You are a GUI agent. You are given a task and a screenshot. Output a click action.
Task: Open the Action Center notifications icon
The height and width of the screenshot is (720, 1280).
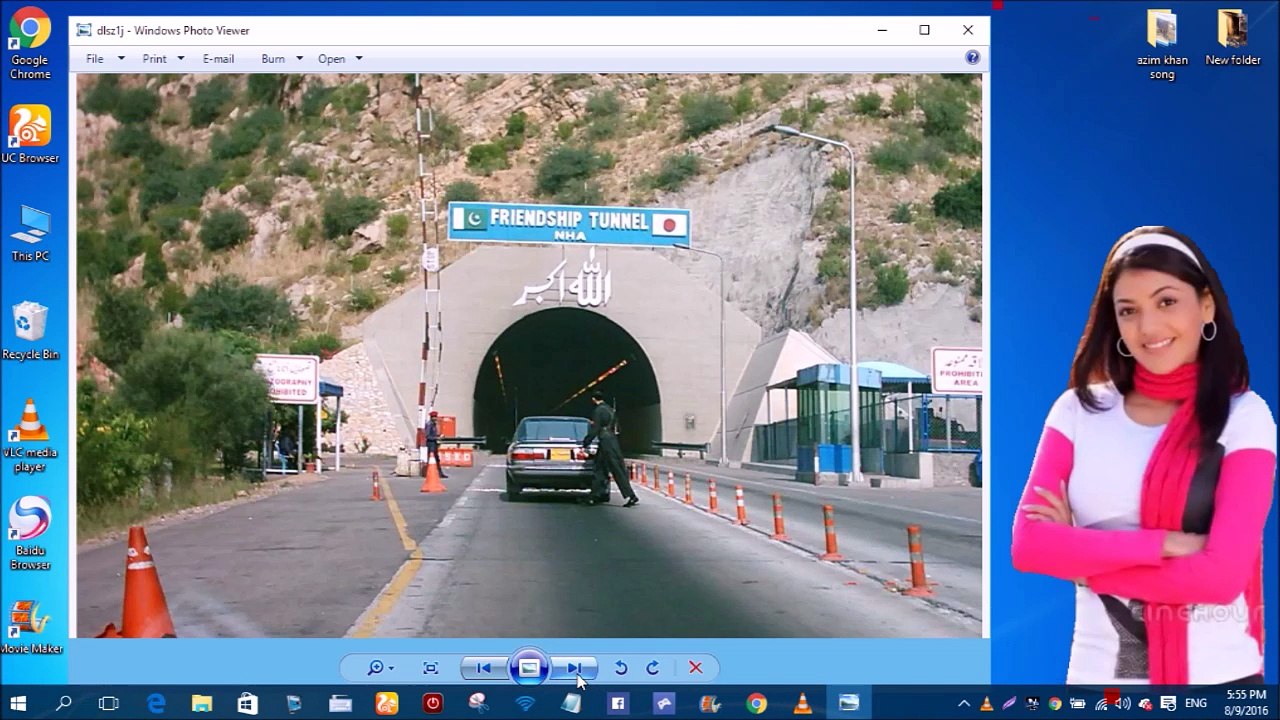coord(1168,703)
